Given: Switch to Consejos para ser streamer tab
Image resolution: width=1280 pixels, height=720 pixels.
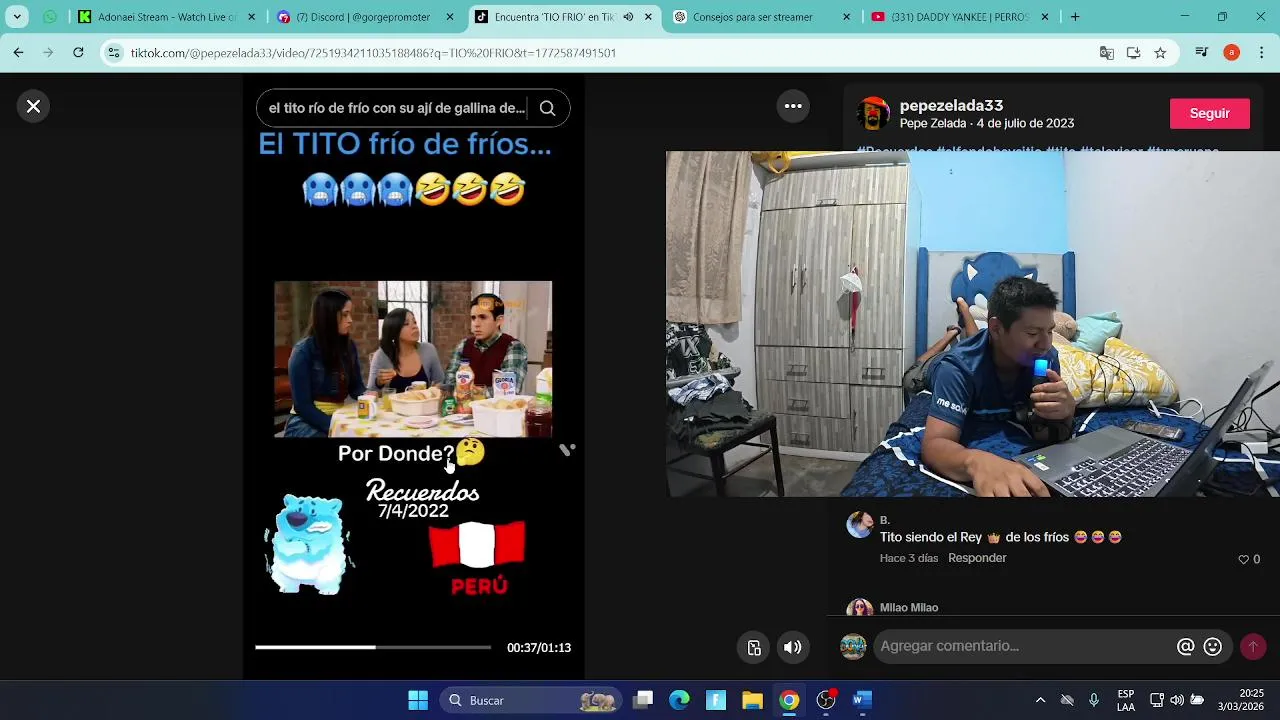Looking at the screenshot, I should pyautogui.click(x=753, y=17).
